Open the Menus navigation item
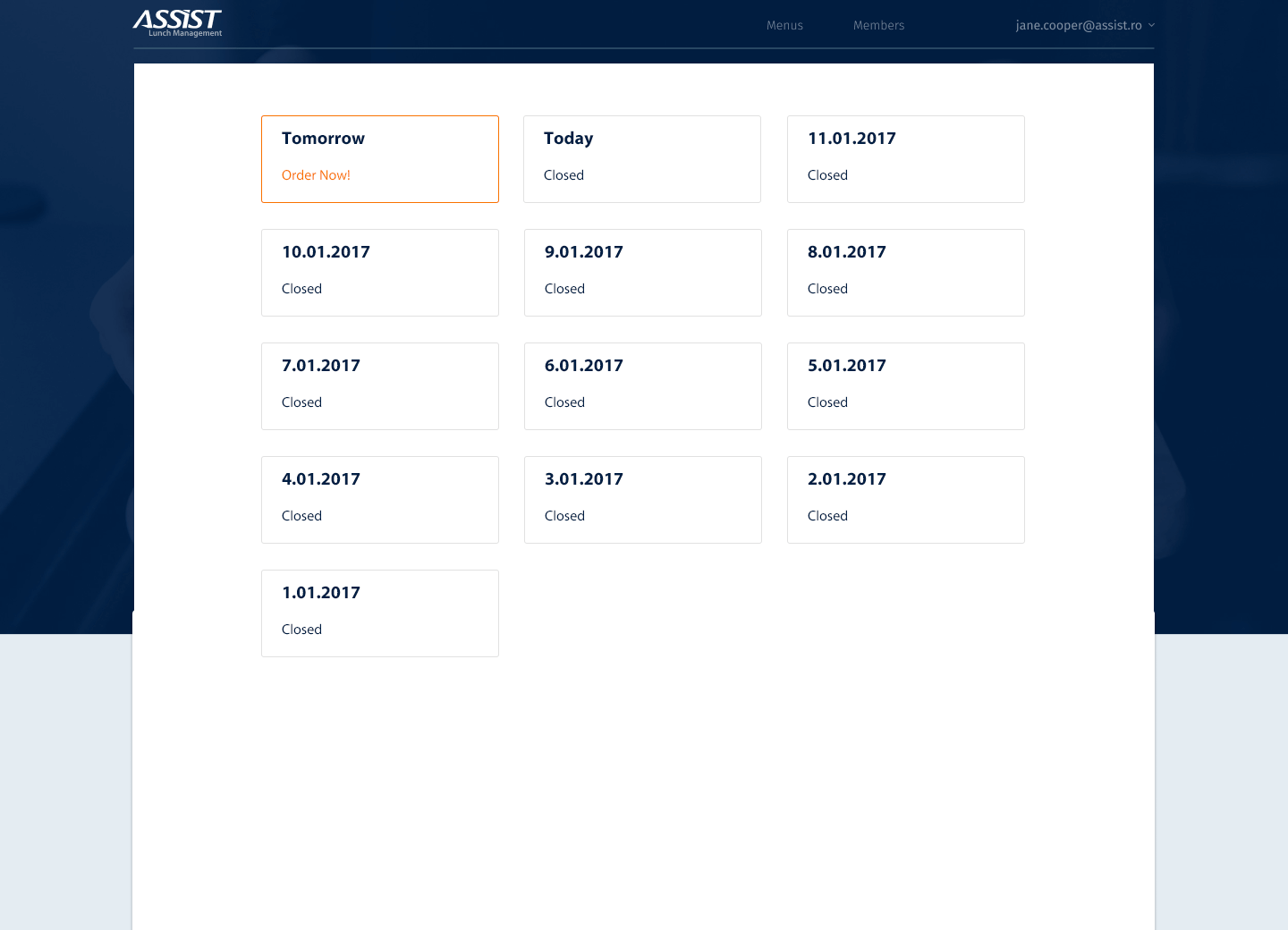 tap(784, 25)
